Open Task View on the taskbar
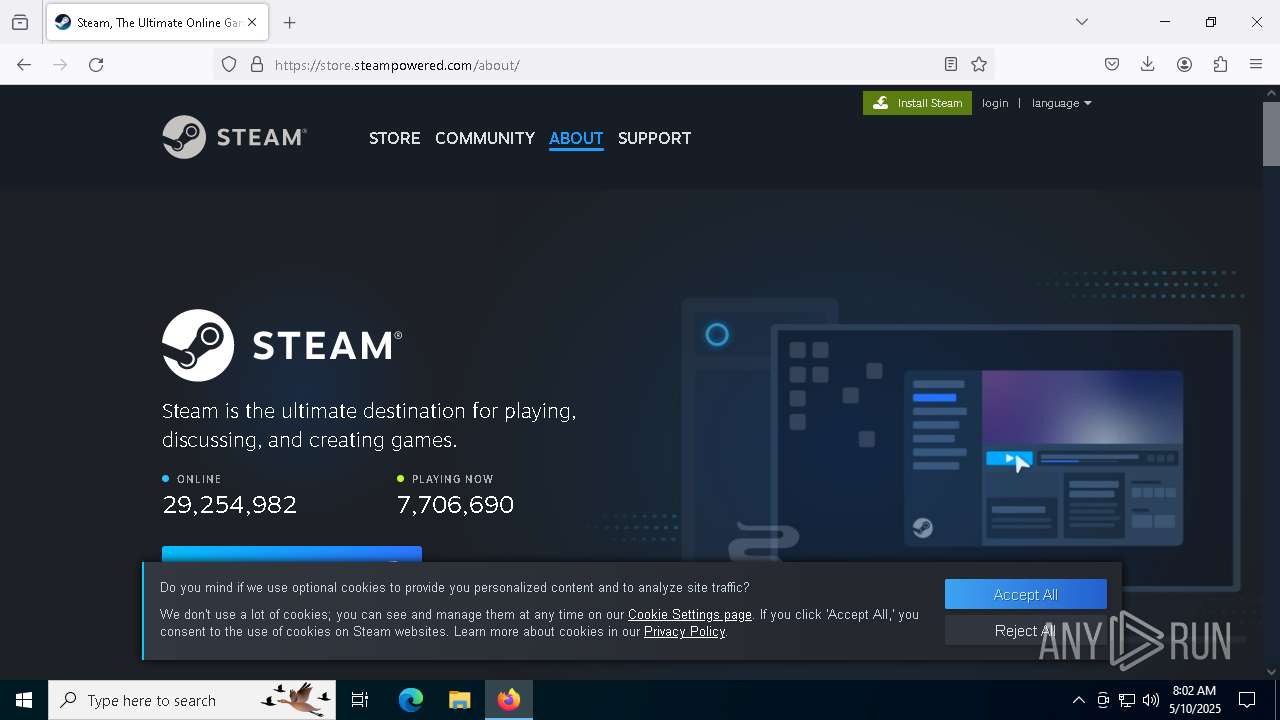Screen dimensions: 1280x720 click(x=360, y=700)
